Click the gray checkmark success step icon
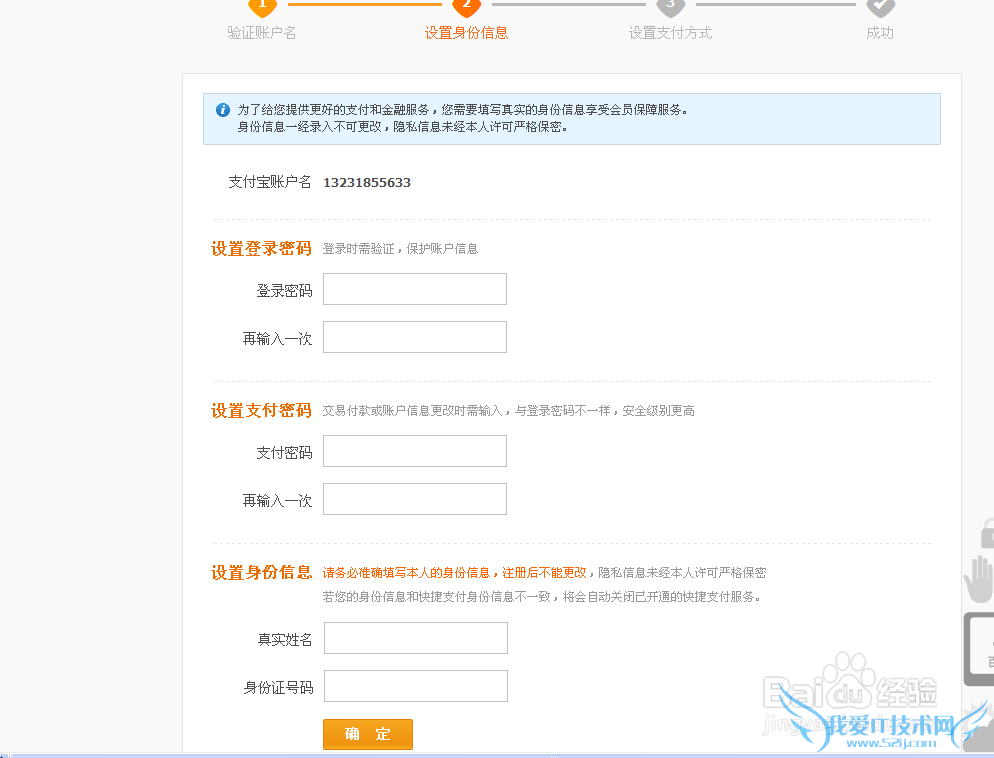Viewport: 994px width, 758px height. pos(880,6)
